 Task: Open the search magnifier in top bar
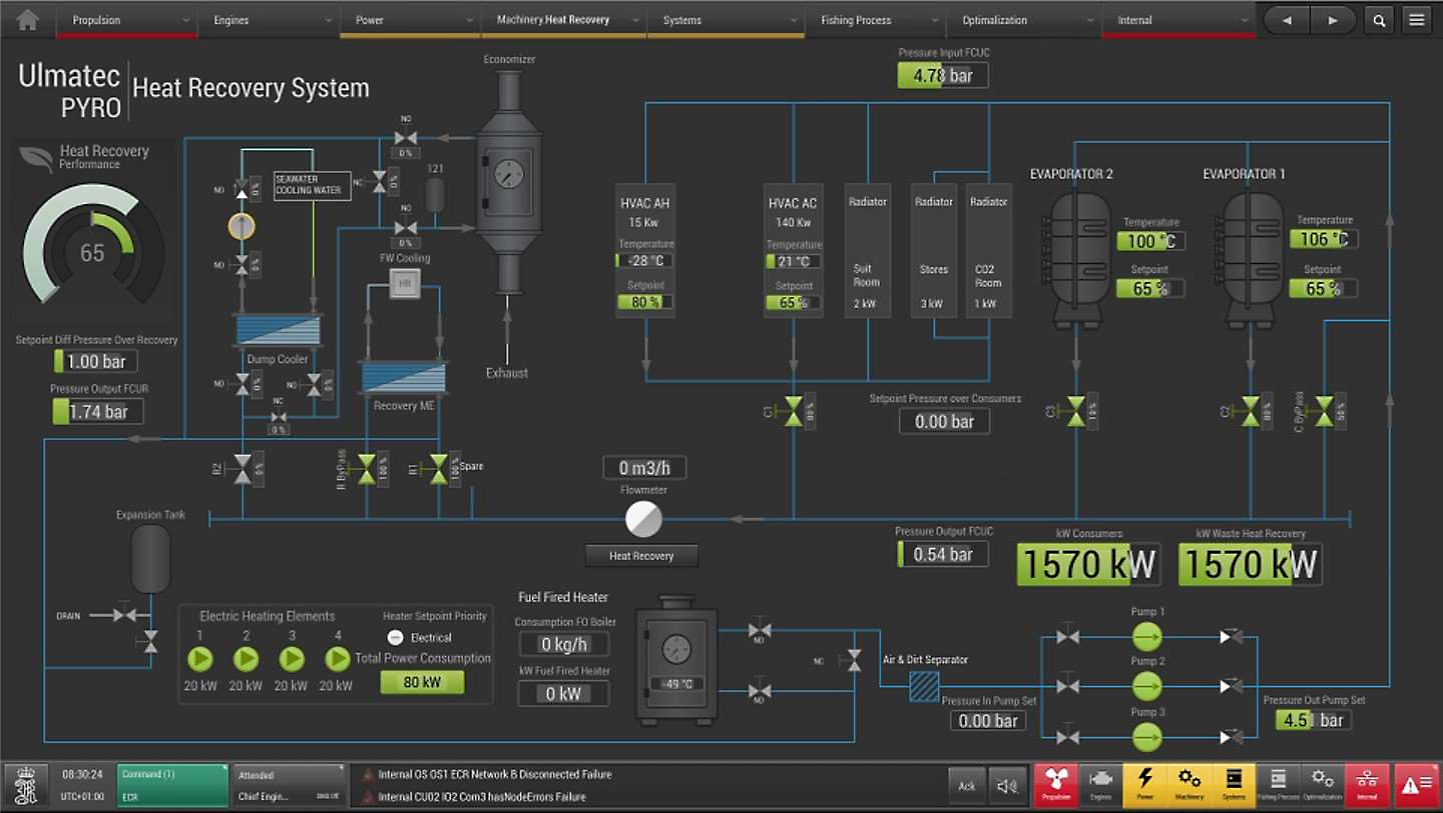click(1379, 20)
